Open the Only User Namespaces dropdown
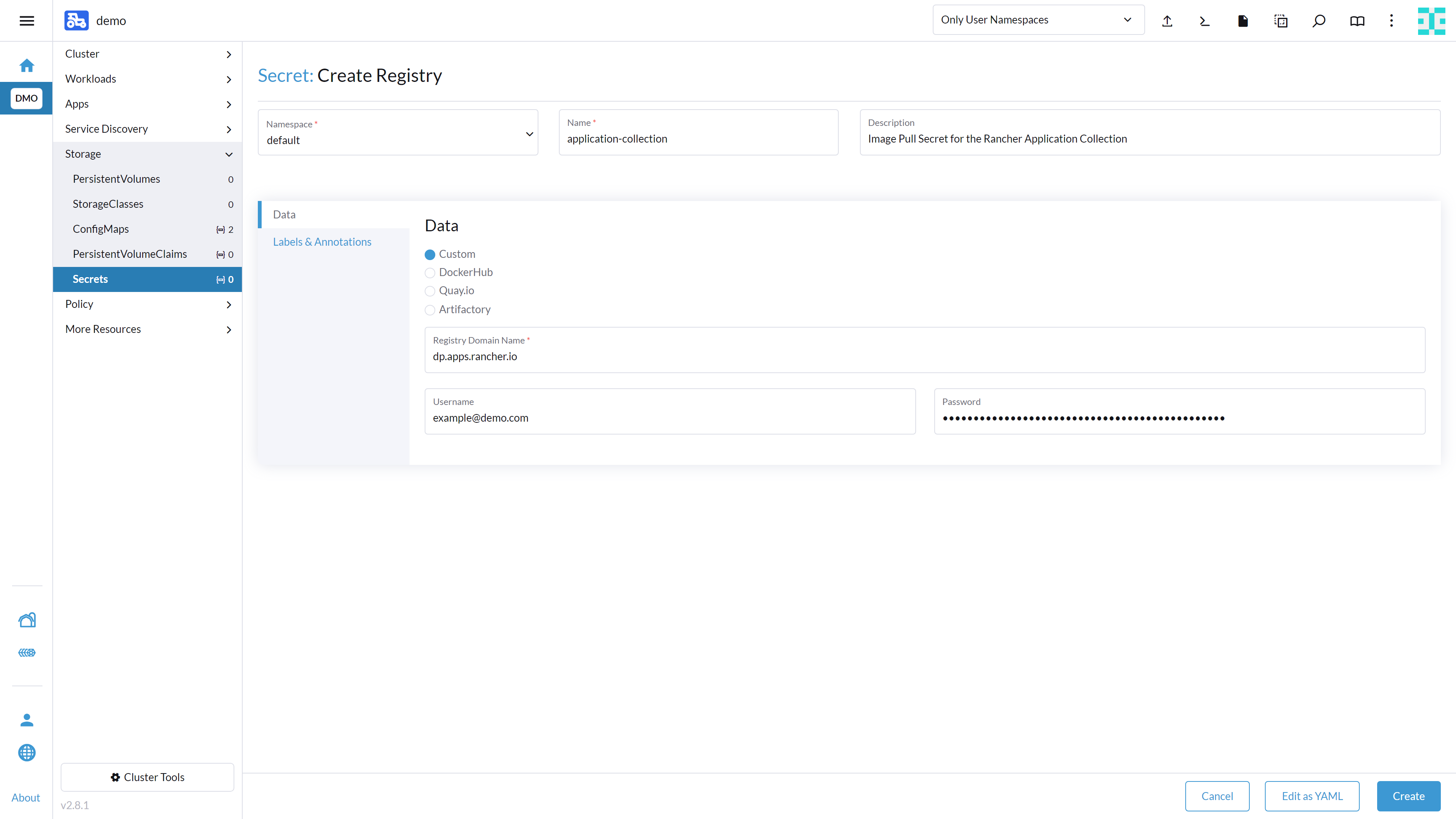The width and height of the screenshot is (1456, 819). (1038, 20)
